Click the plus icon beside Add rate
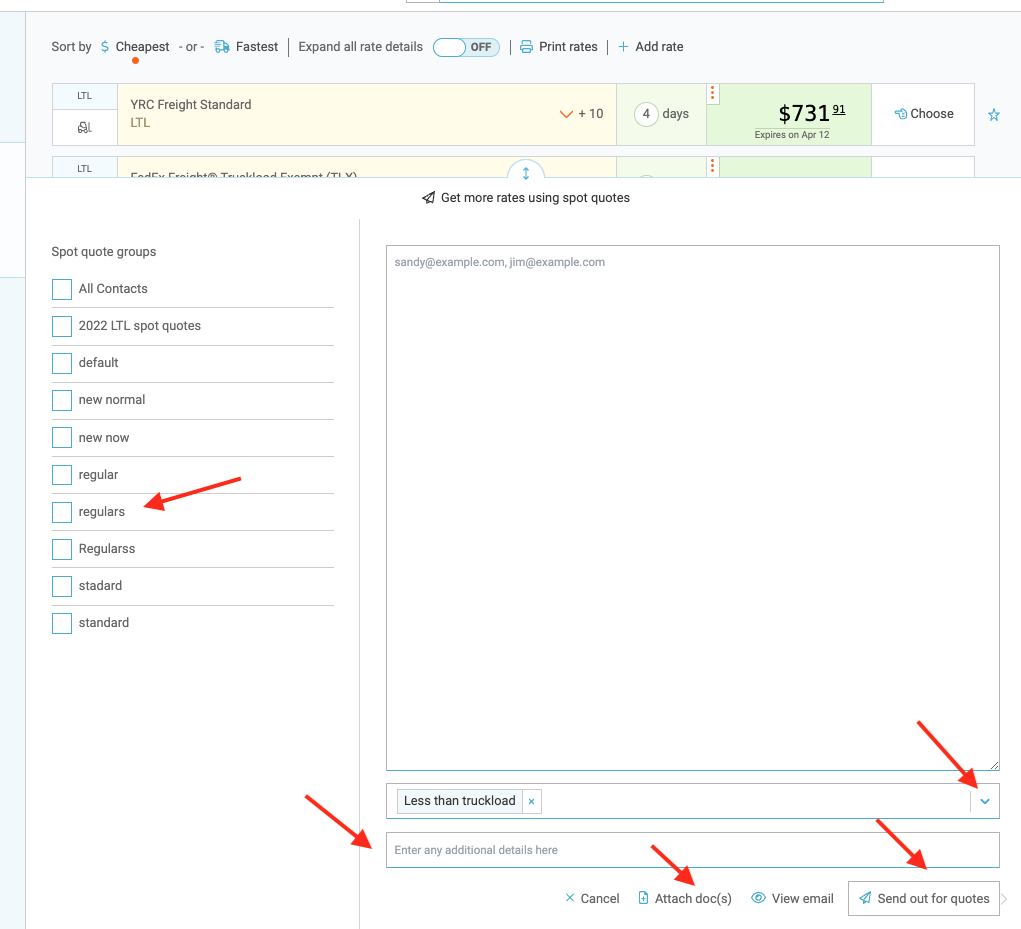 click(x=623, y=47)
